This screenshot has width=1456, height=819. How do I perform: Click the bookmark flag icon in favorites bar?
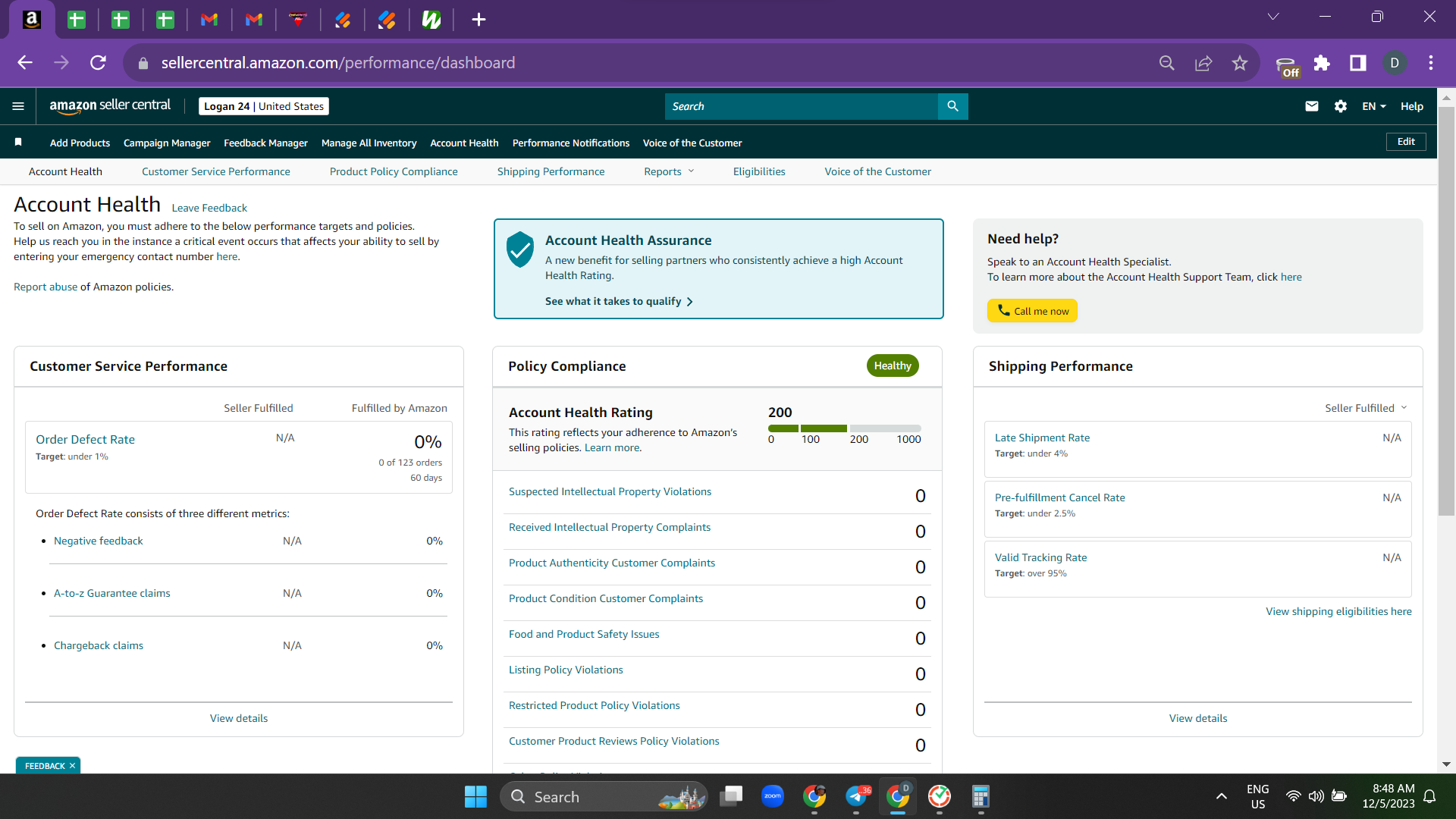pyautogui.click(x=18, y=142)
